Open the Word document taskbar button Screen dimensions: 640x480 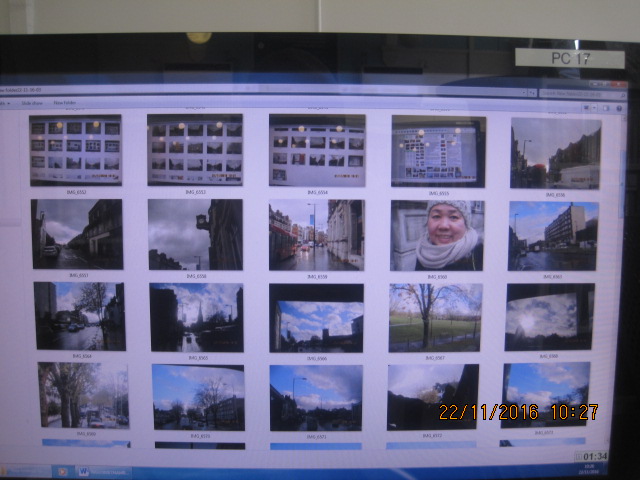[104, 472]
